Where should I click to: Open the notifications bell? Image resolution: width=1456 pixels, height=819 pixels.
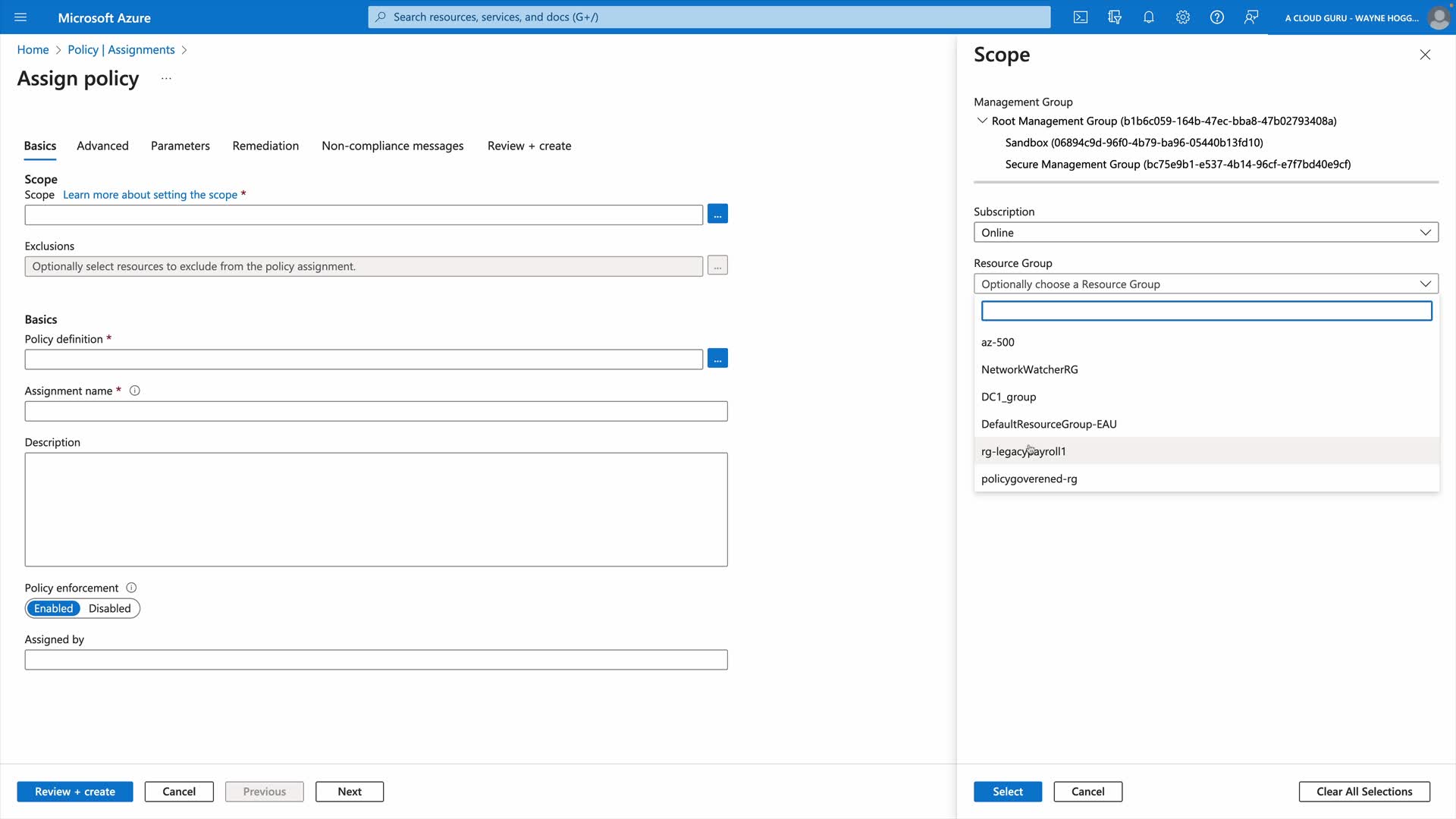(1149, 17)
